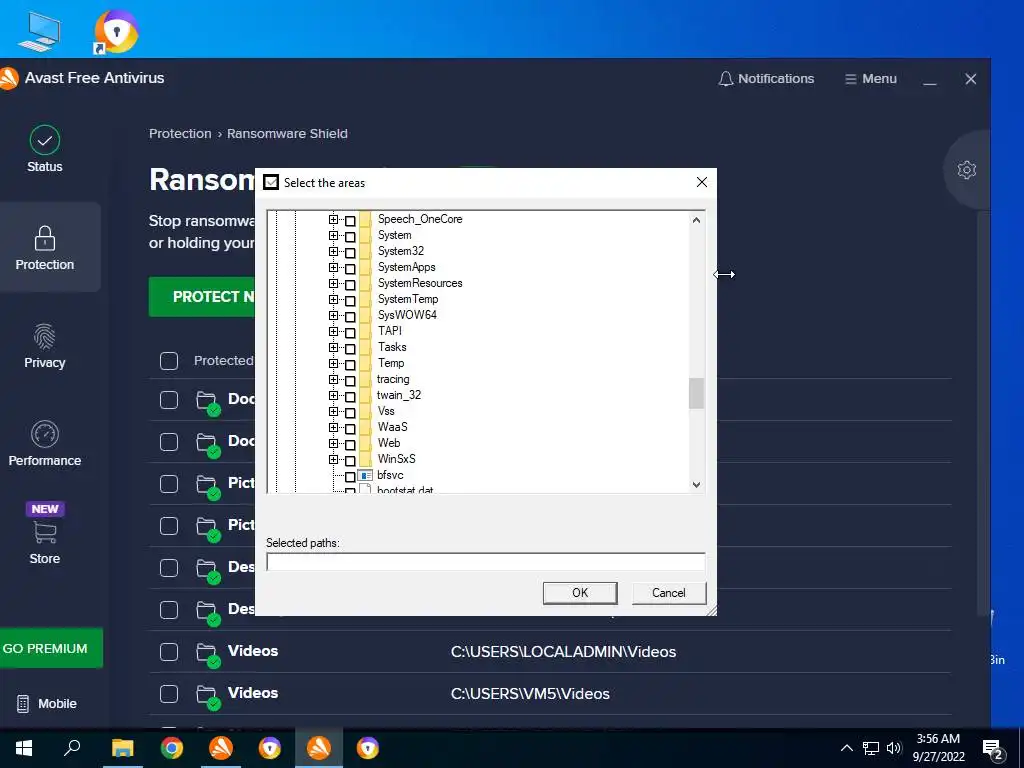Open the first Avast Antivirus taskbar icon
Image resolution: width=1024 pixels, height=768 pixels.
[221, 748]
